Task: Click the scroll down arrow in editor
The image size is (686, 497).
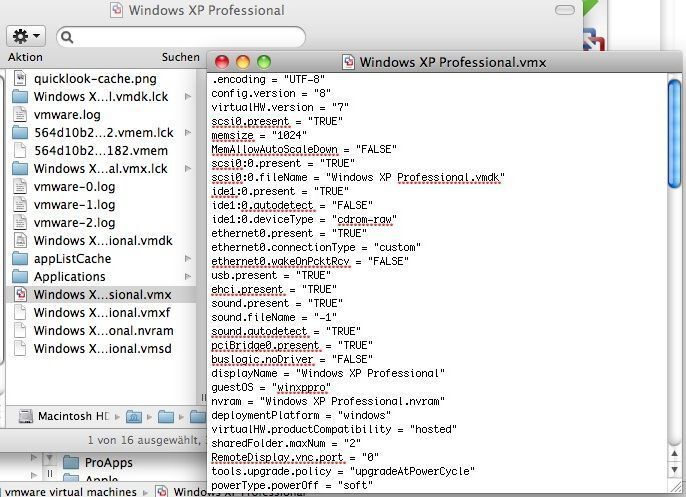Action: coord(675,470)
